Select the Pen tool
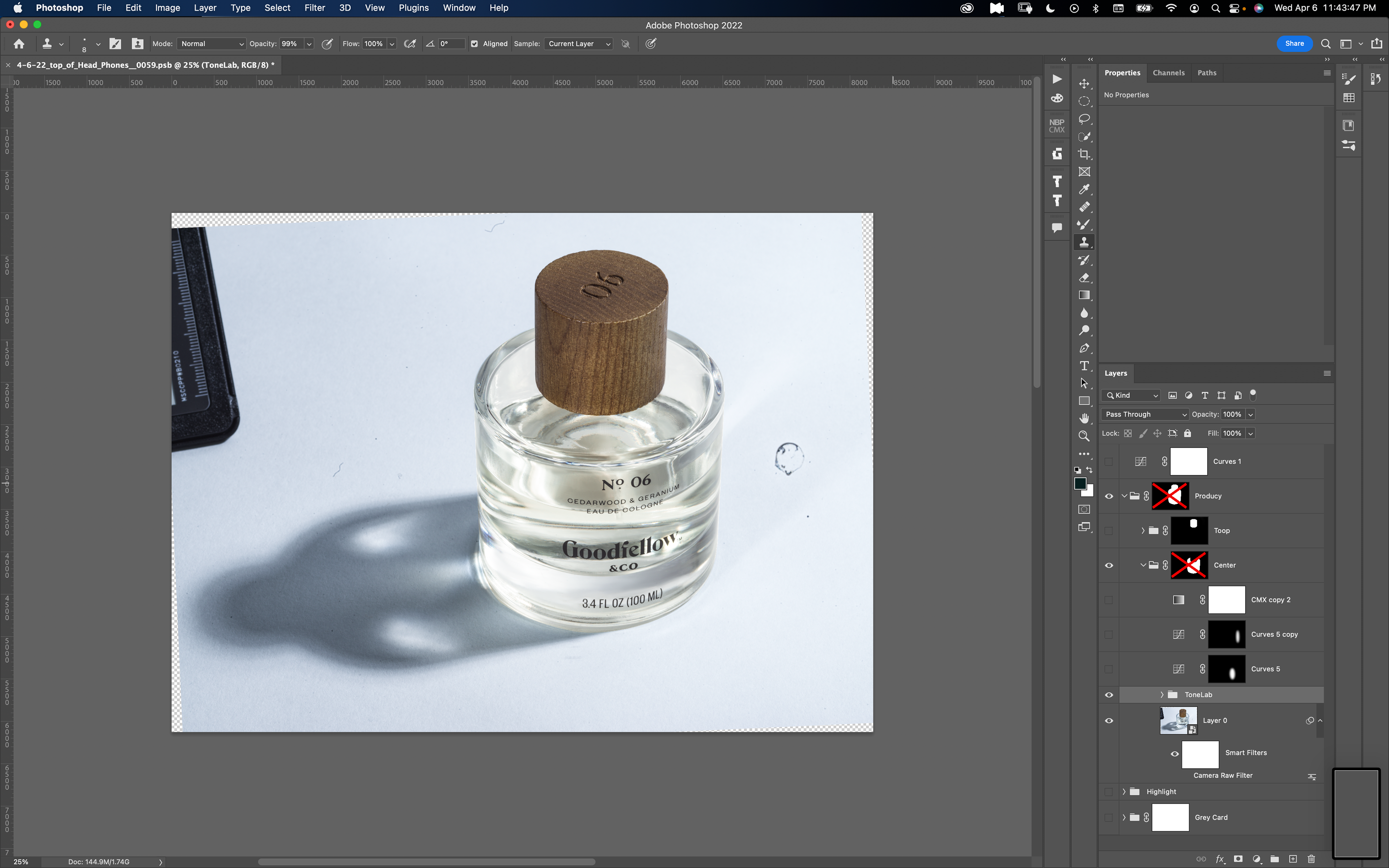This screenshot has width=1389, height=868. pyautogui.click(x=1084, y=348)
